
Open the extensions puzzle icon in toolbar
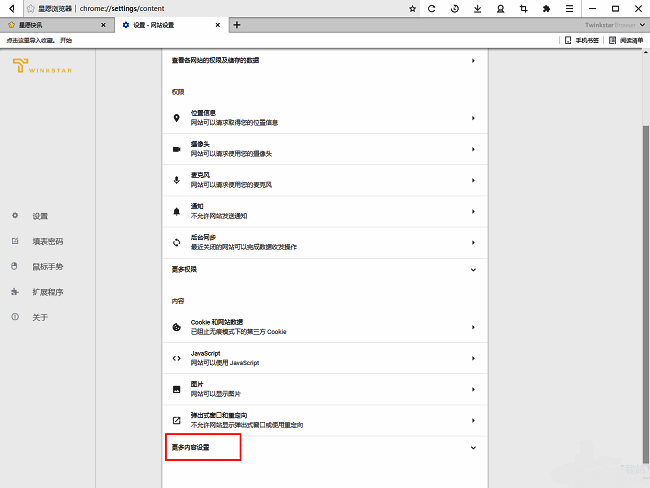coord(546,8)
